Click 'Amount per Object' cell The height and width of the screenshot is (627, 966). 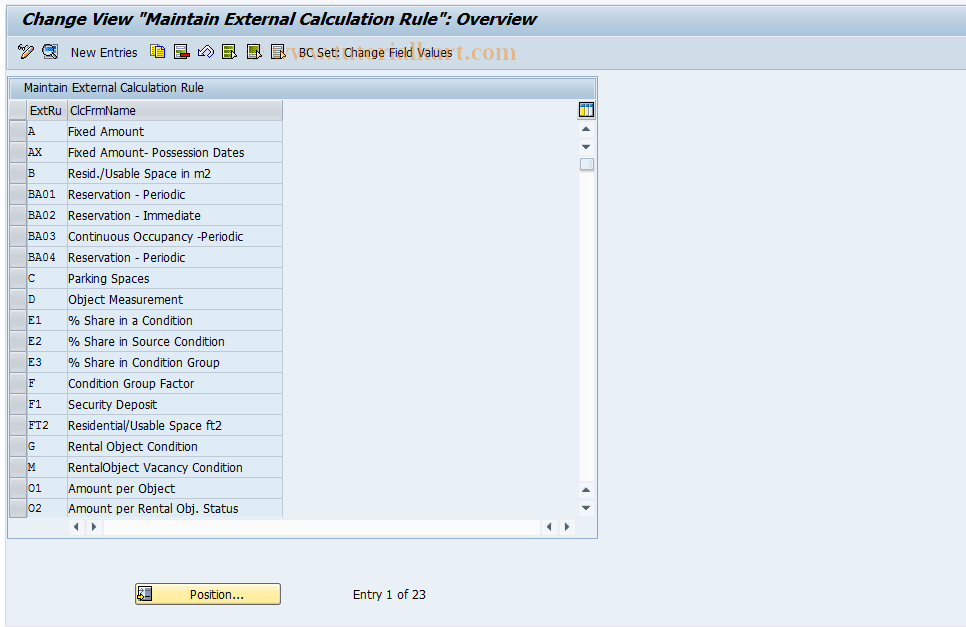(174, 488)
